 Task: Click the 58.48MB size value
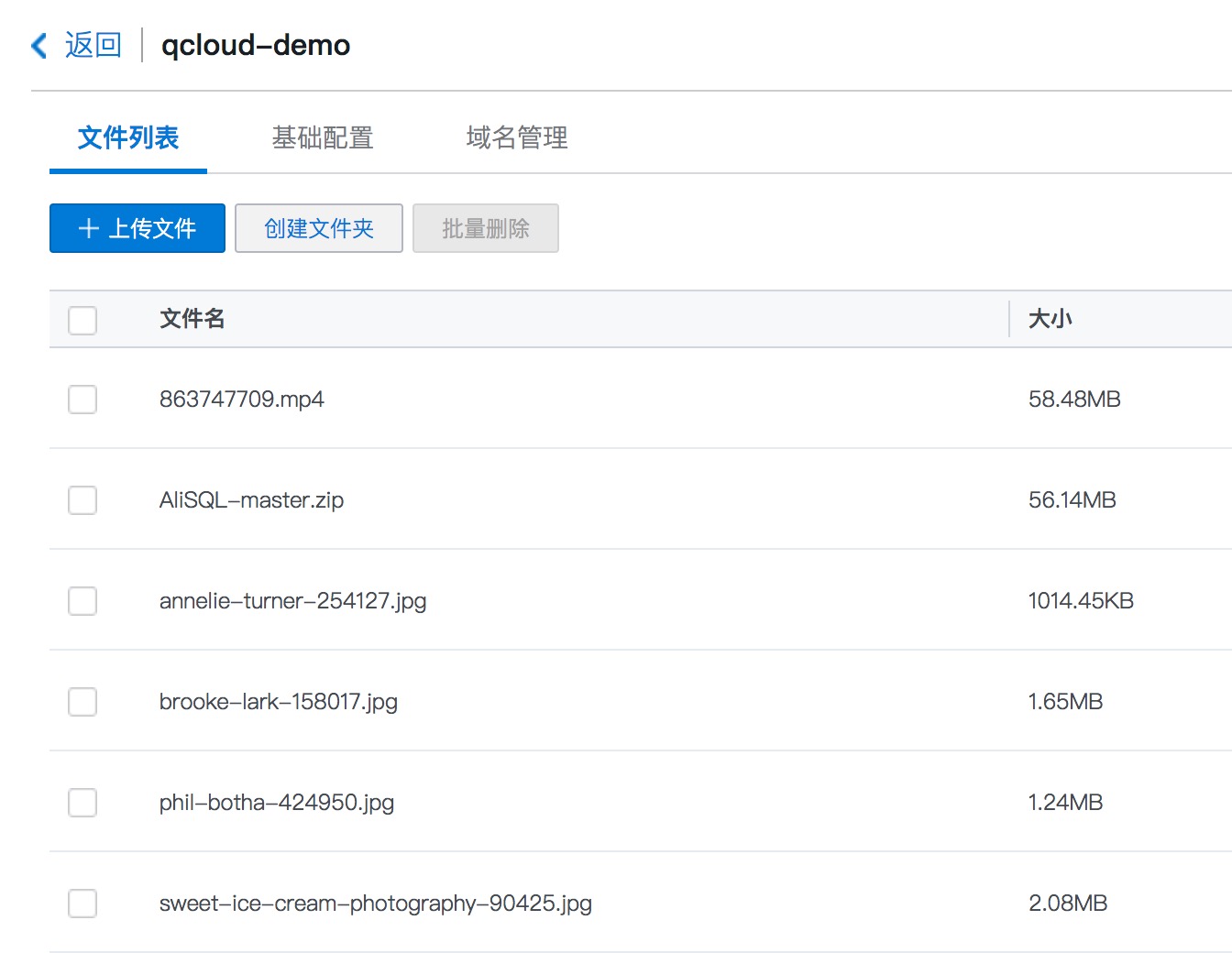pos(1075,400)
